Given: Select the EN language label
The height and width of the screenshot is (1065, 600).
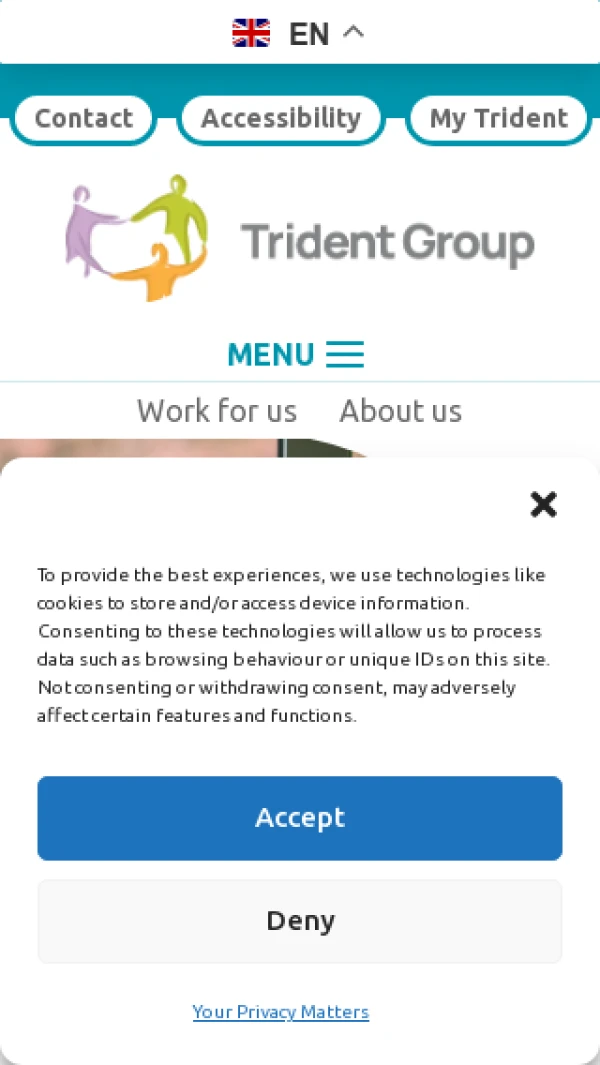Looking at the screenshot, I should 308,33.
